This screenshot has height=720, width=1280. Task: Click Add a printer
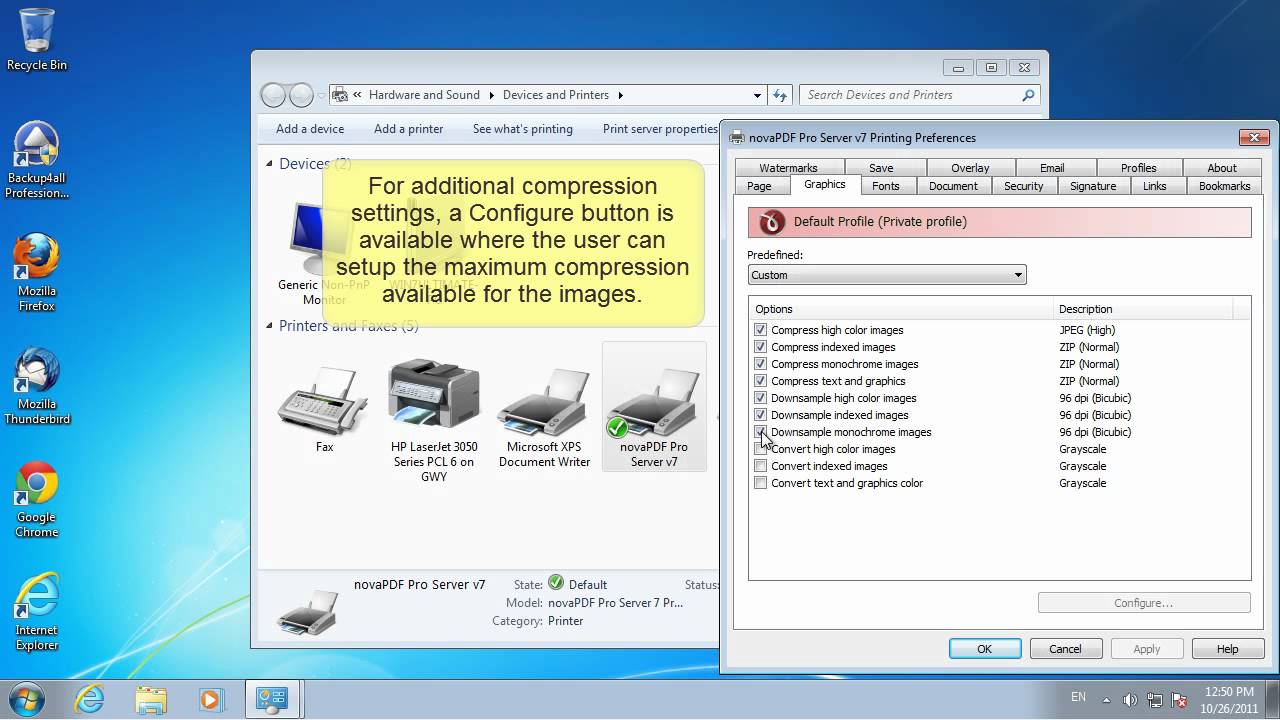tap(408, 129)
